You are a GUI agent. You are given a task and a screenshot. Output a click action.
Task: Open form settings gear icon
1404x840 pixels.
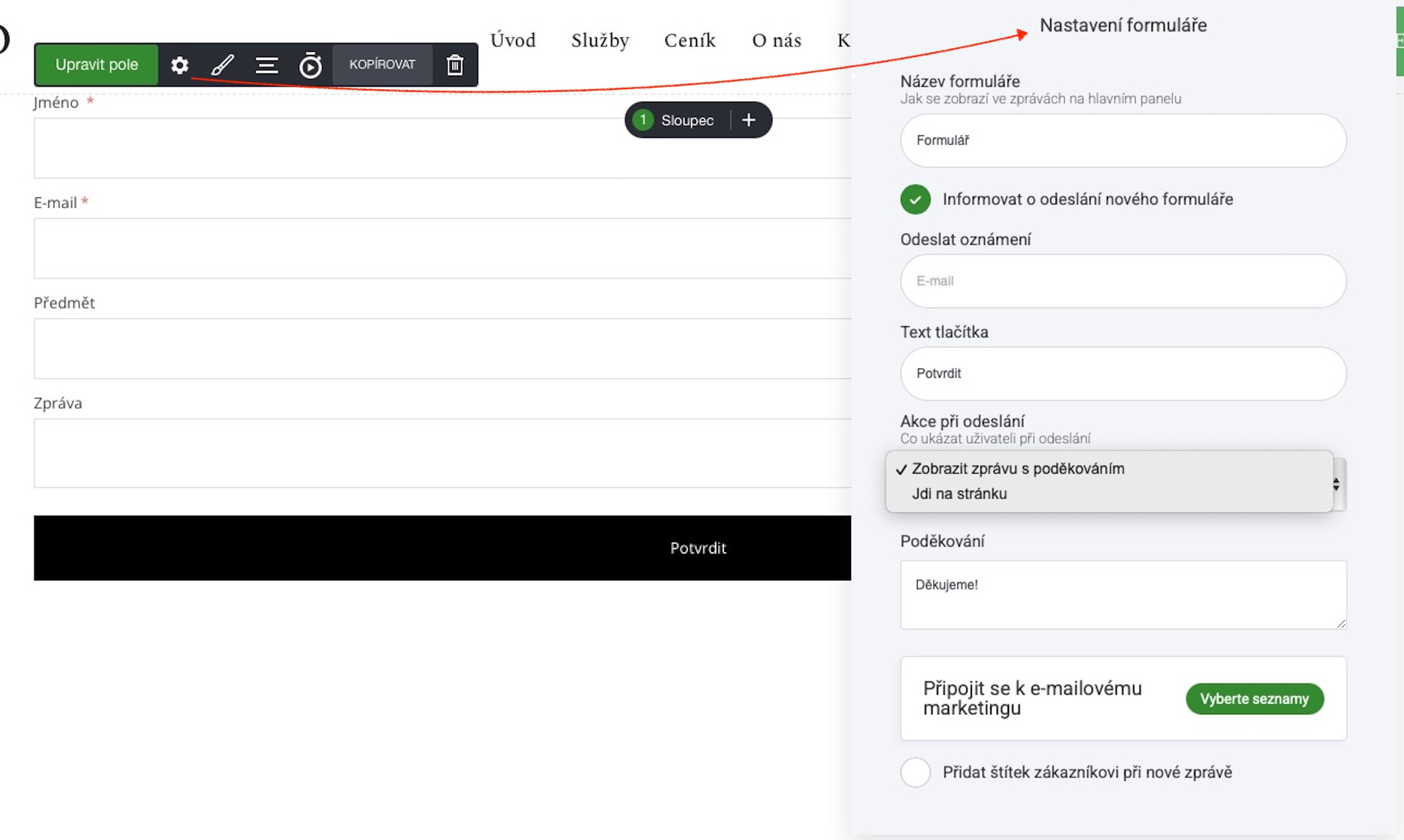point(180,65)
